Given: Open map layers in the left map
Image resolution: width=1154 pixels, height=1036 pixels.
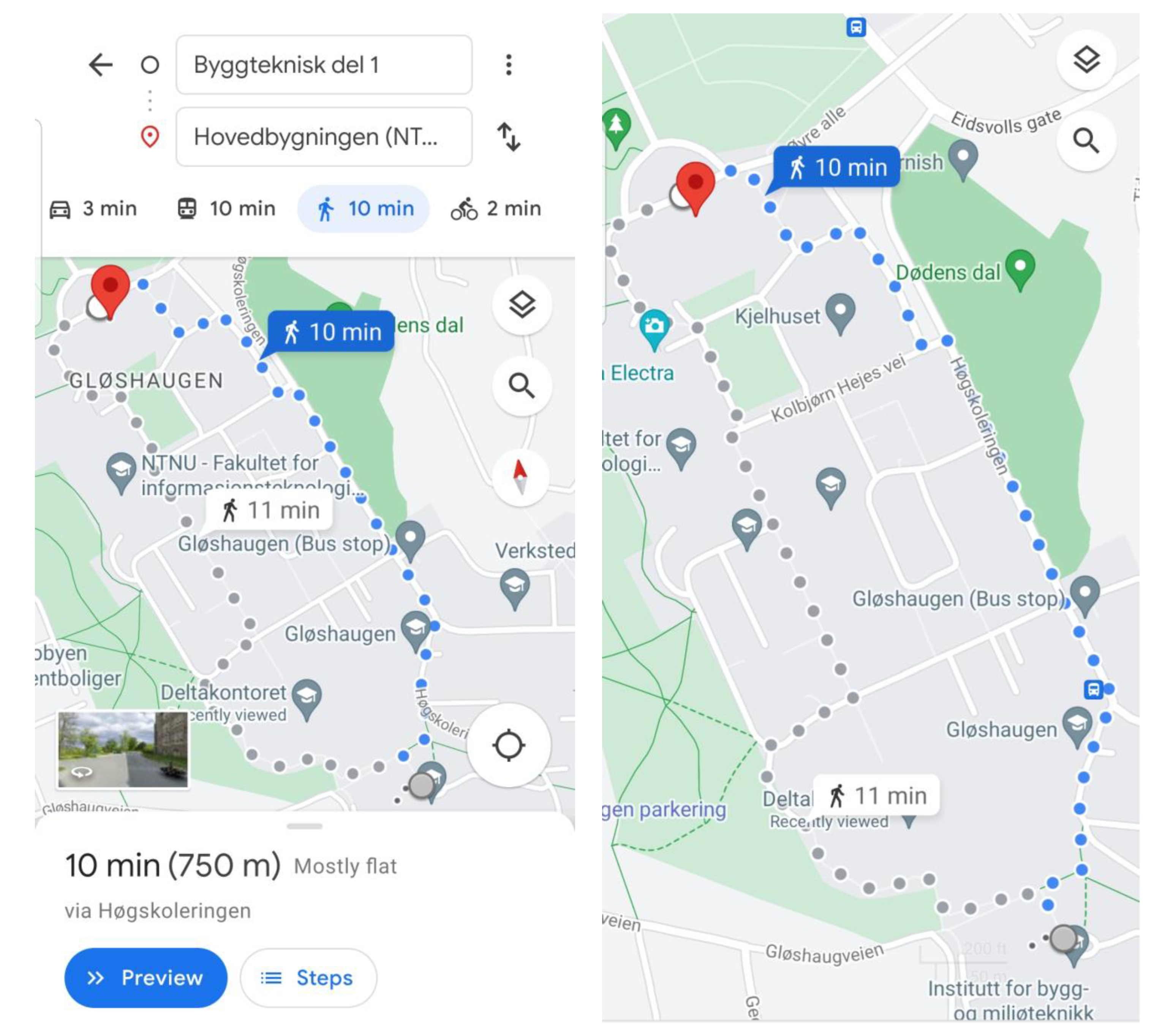Looking at the screenshot, I should pyautogui.click(x=522, y=305).
